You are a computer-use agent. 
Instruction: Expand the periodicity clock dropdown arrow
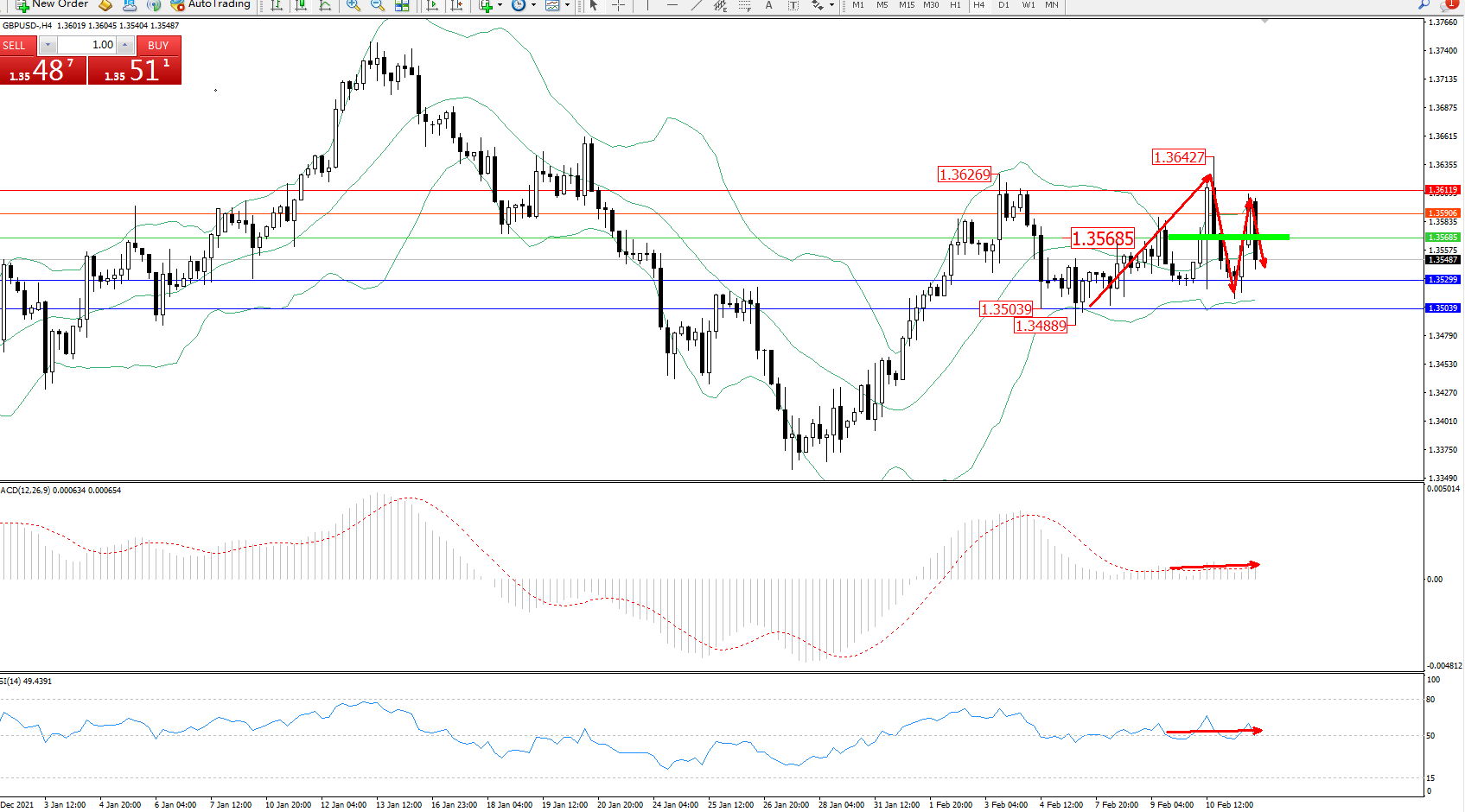[x=533, y=5]
